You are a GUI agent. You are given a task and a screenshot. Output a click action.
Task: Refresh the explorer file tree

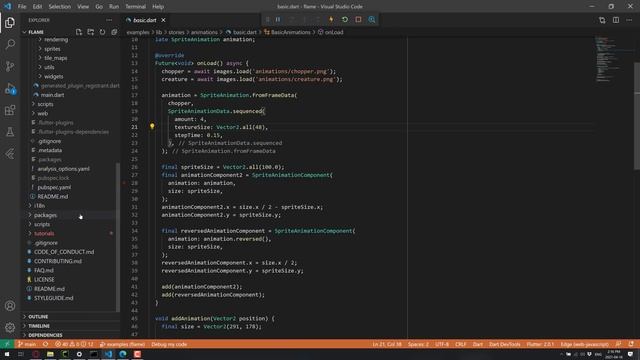[x=102, y=32]
